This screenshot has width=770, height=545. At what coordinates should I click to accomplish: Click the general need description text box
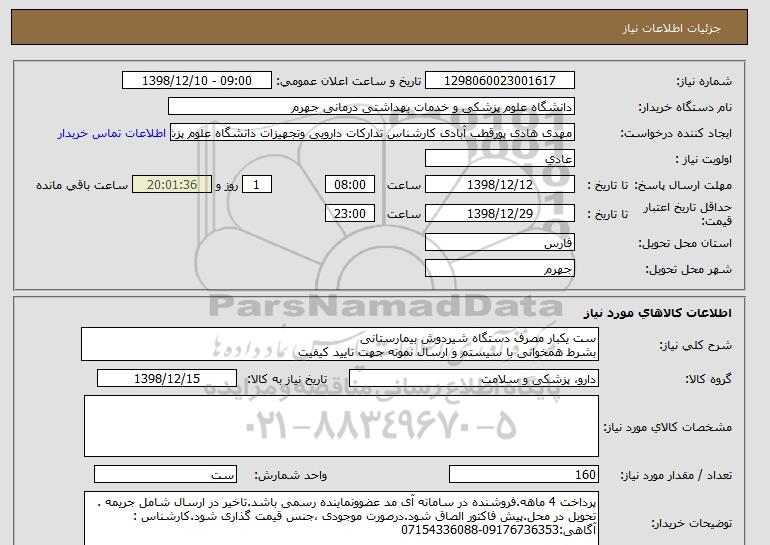(x=340, y=345)
